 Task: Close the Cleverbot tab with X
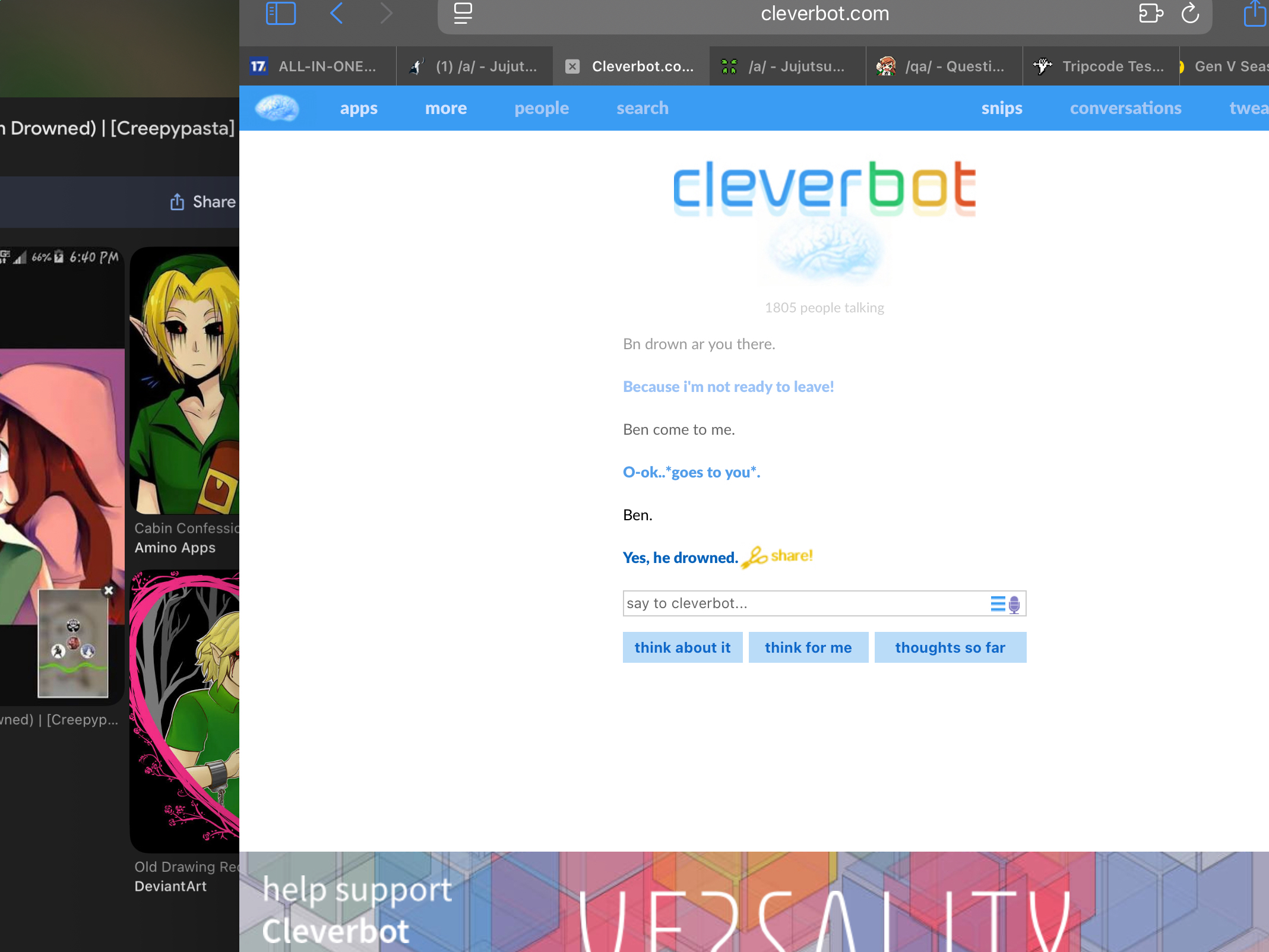pyautogui.click(x=572, y=67)
